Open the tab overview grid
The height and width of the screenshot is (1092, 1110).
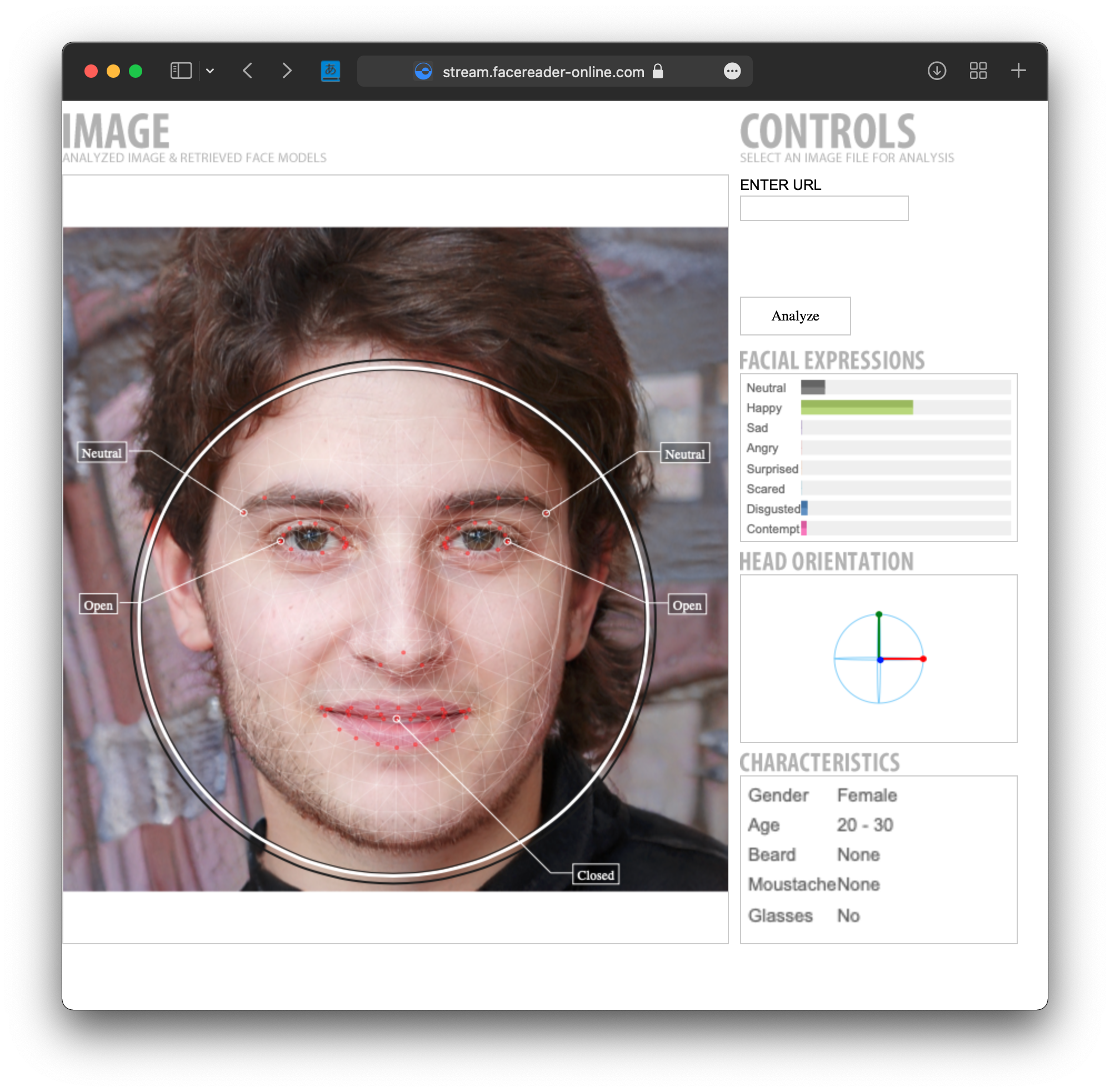(x=977, y=71)
